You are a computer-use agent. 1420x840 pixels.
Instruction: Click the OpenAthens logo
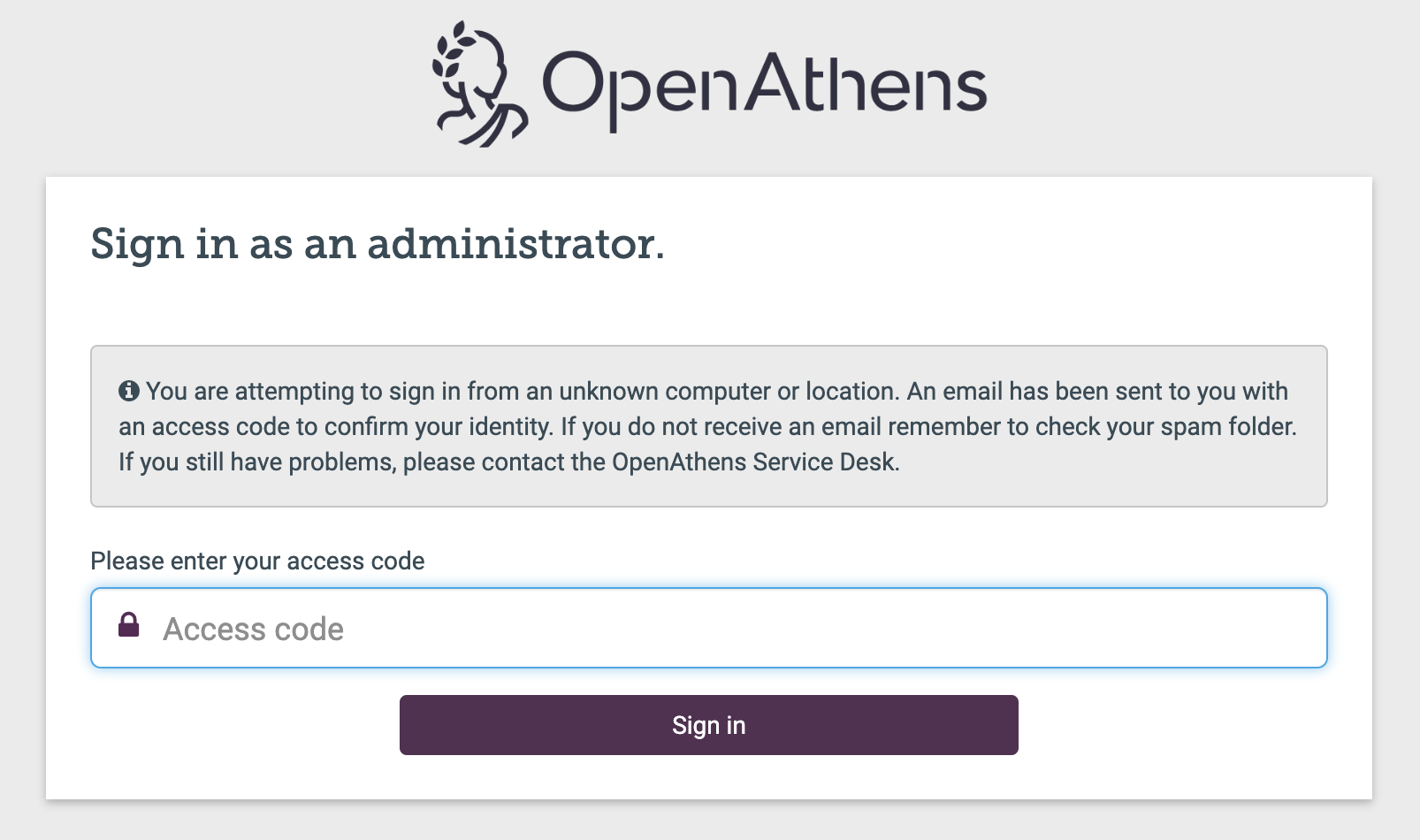click(x=707, y=80)
